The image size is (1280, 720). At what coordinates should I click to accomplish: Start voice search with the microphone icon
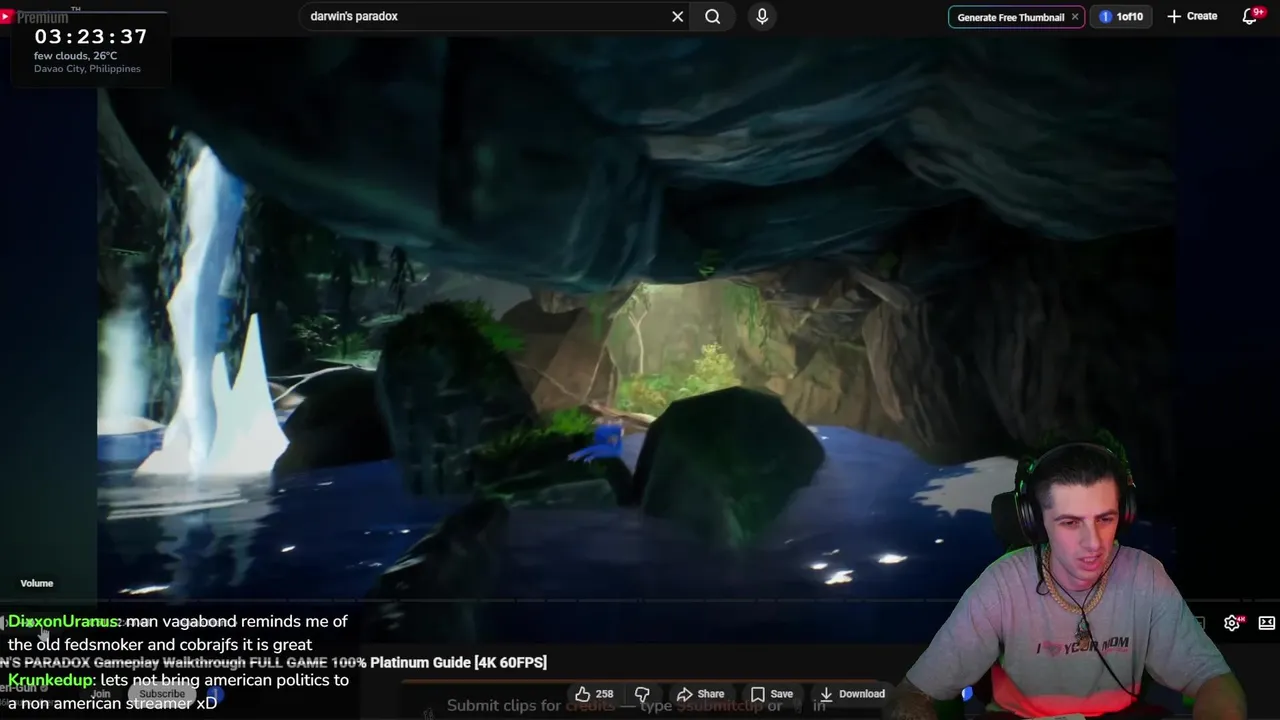(762, 16)
